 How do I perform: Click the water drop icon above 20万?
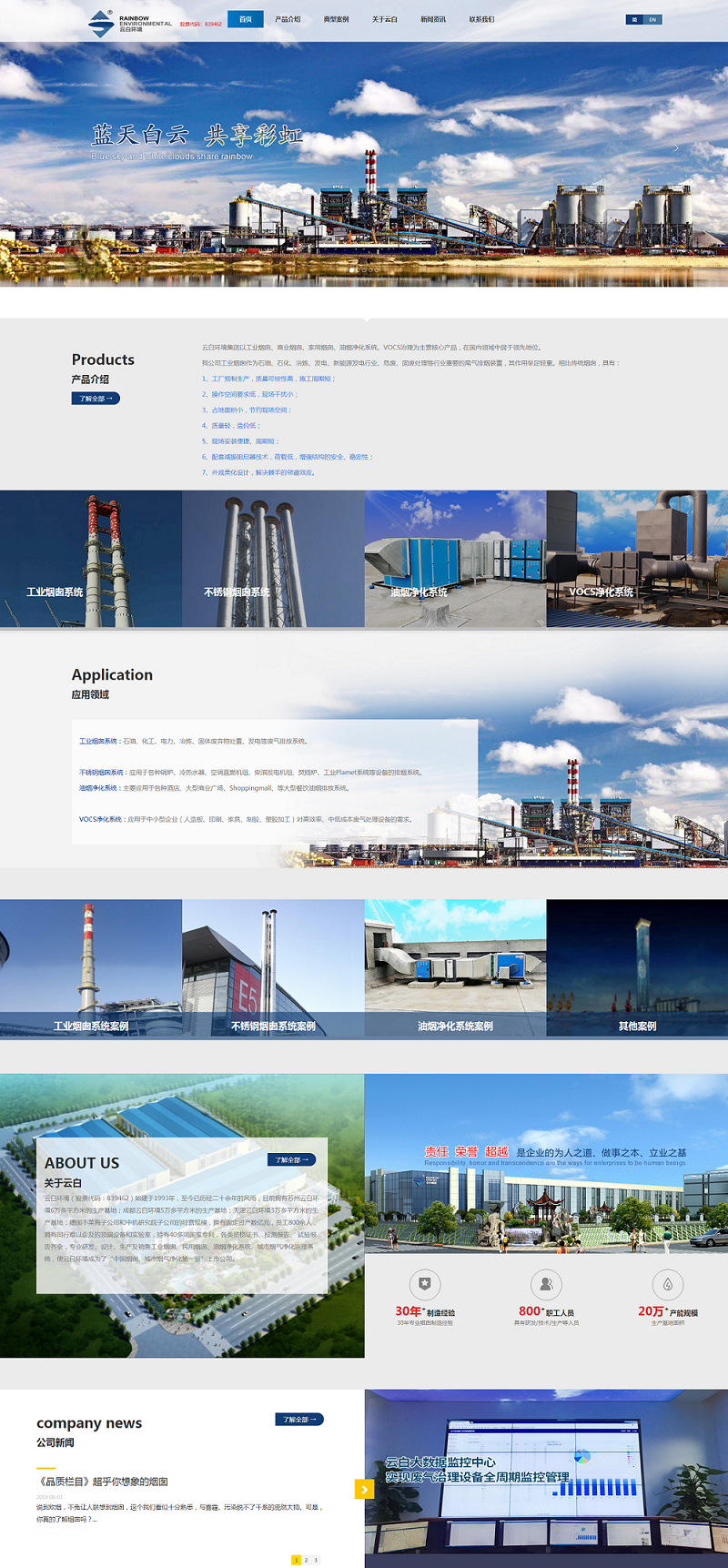667,1284
